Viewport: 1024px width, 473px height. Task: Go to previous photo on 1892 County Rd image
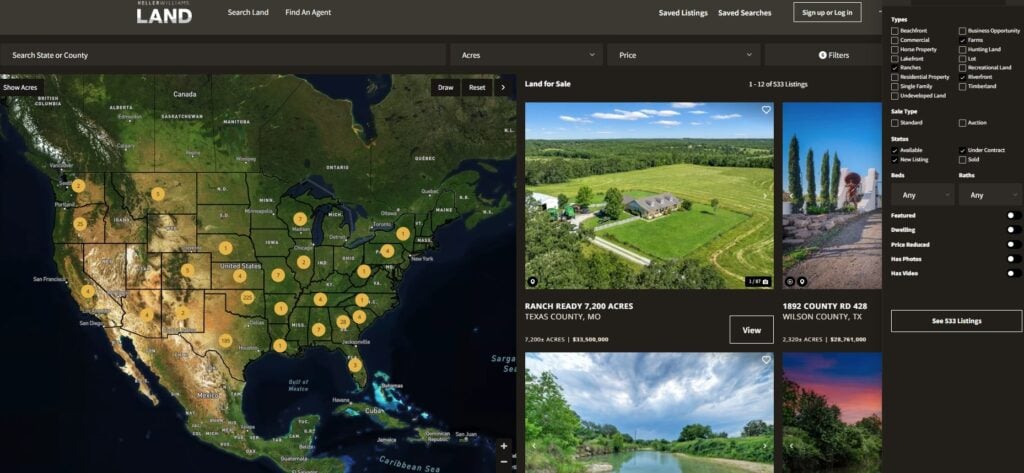[791, 195]
